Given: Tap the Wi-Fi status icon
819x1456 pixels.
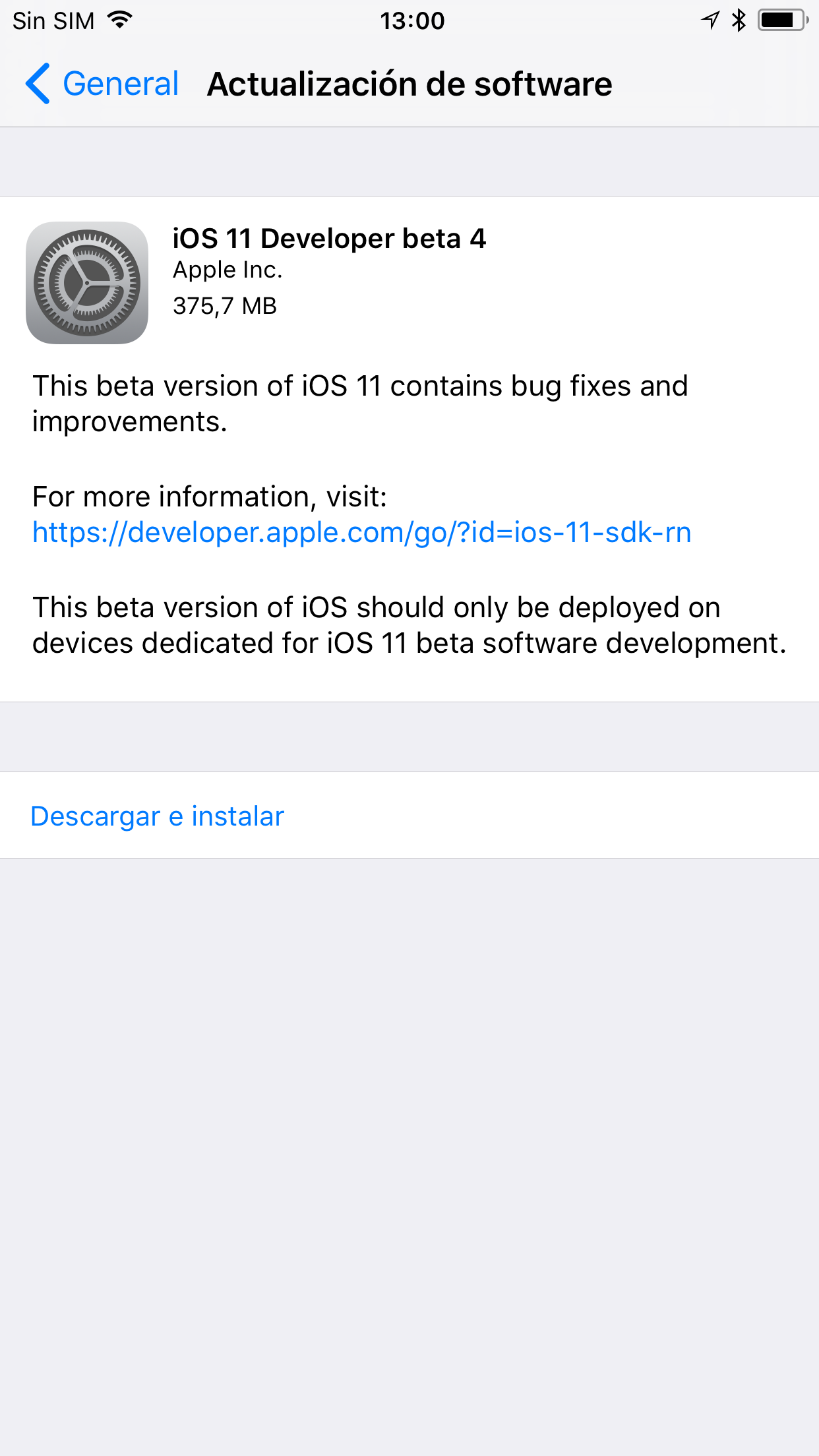Looking at the screenshot, I should pyautogui.click(x=120, y=20).
